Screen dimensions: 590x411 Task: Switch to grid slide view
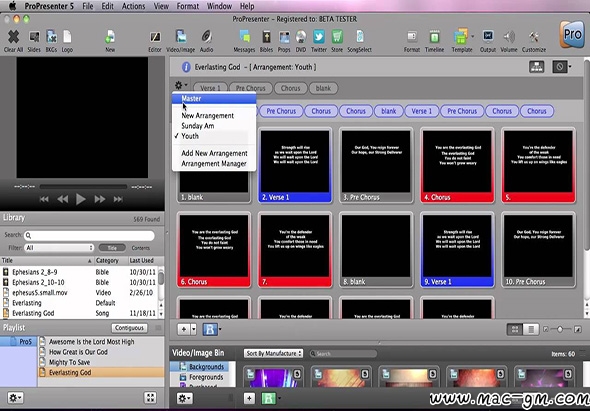pyautogui.click(x=514, y=330)
